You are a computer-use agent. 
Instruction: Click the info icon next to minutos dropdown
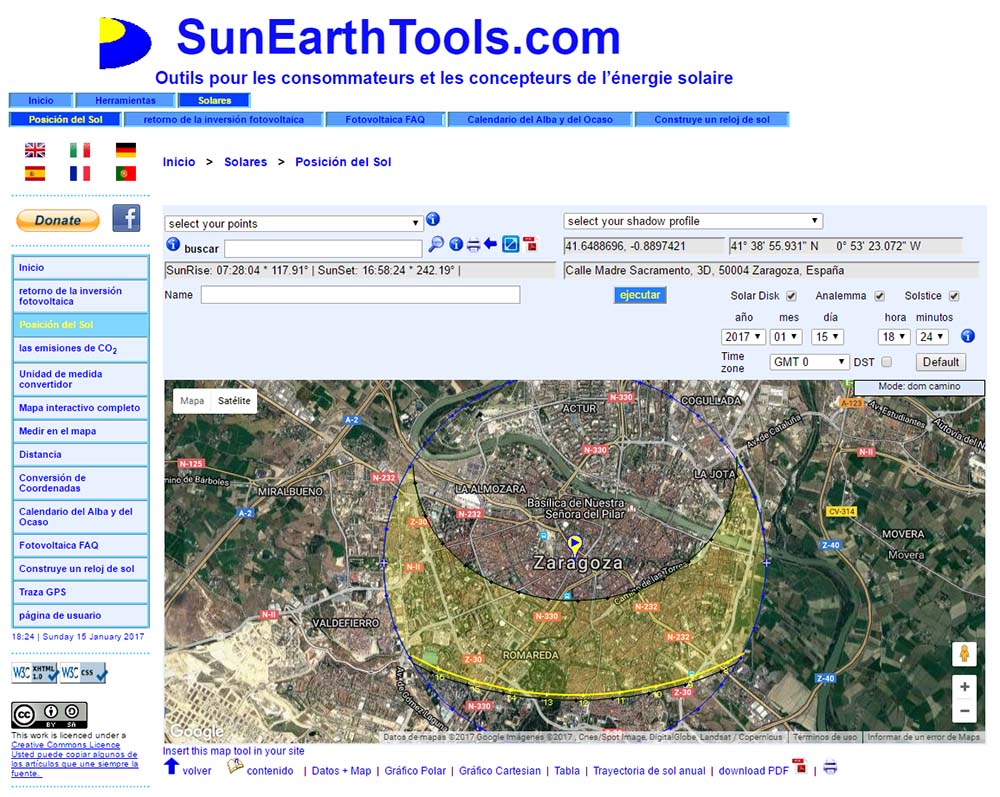968,336
